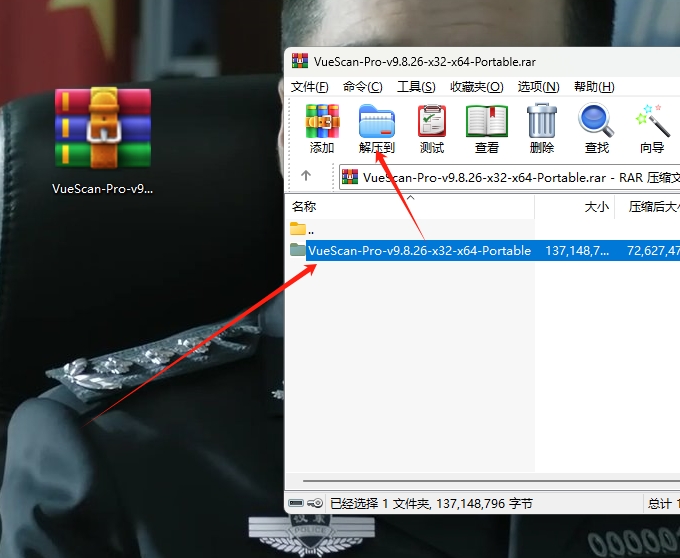
Task: Click the Test (测试) toolbar icon
Action: tap(432, 121)
